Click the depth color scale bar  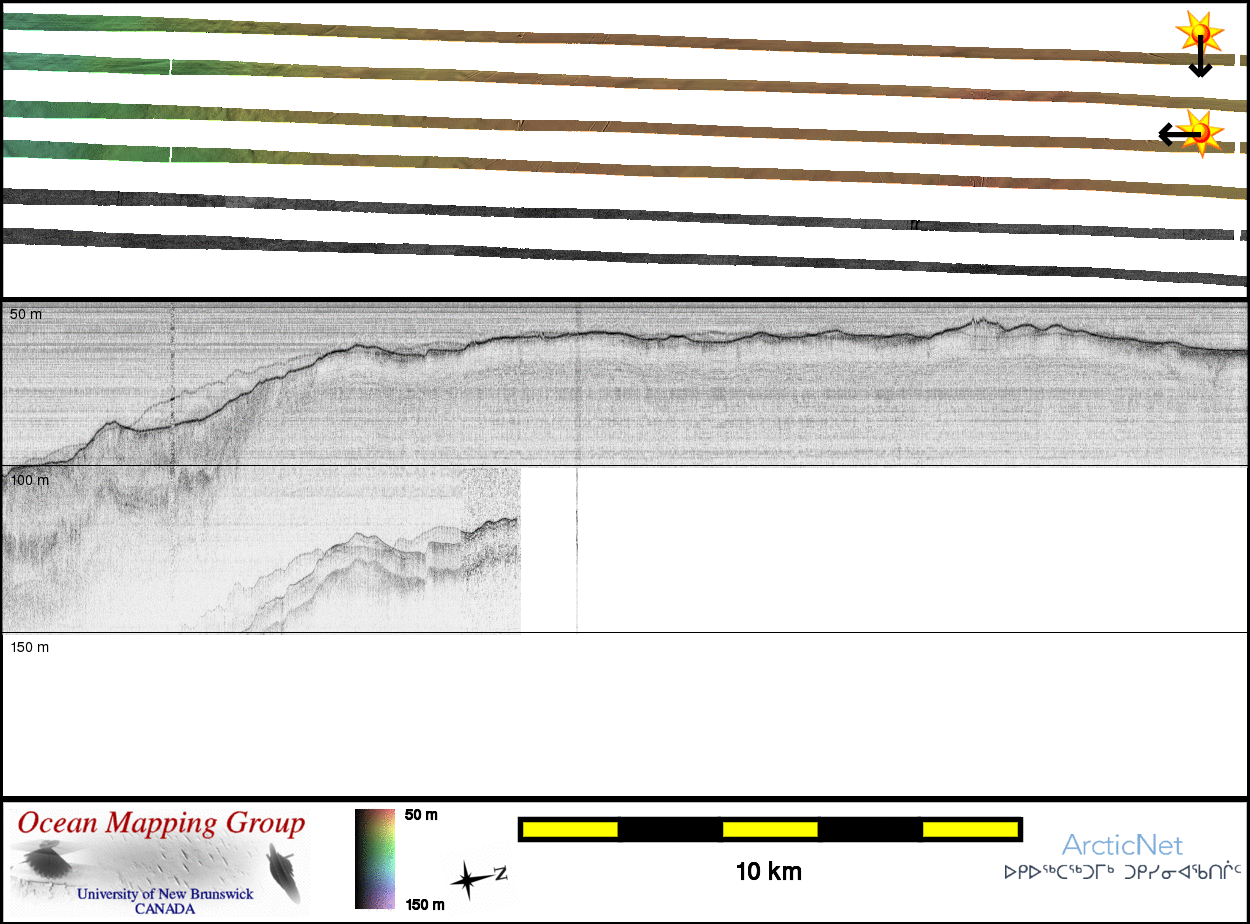tap(374, 859)
